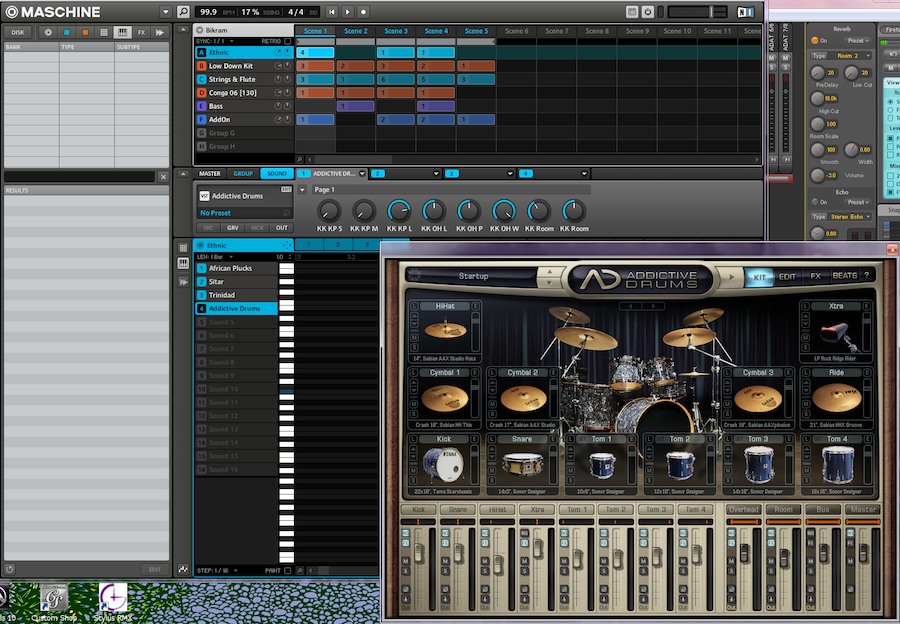Image resolution: width=900 pixels, height=624 pixels.
Task: Select Scene 4 tab in the arranger
Action: 436,31
